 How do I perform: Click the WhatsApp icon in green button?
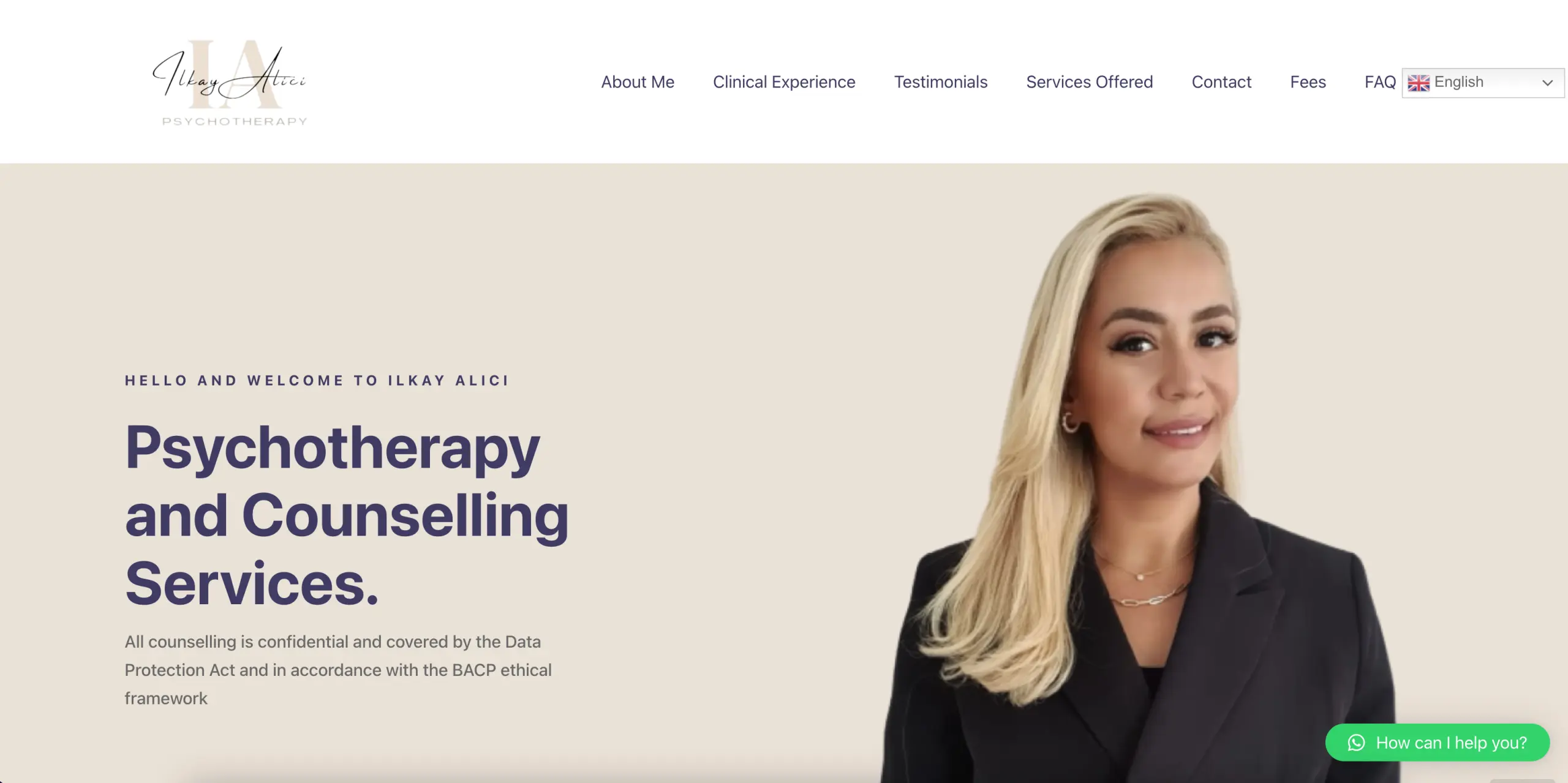(x=1356, y=743)
